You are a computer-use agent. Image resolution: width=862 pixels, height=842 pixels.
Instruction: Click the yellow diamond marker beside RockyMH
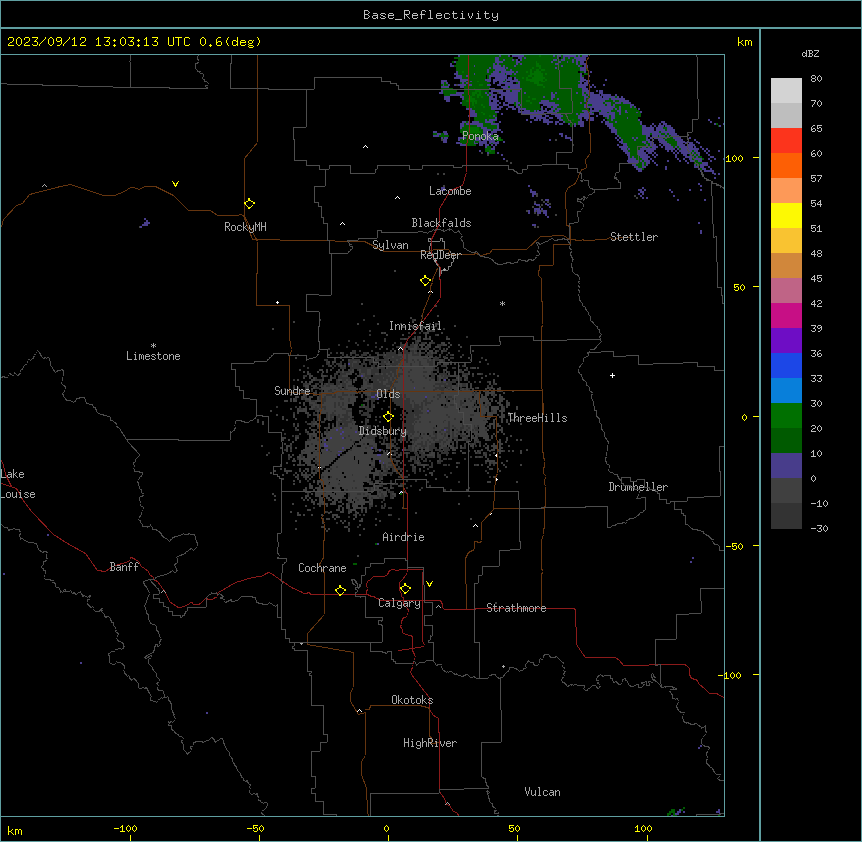point(250,204)
